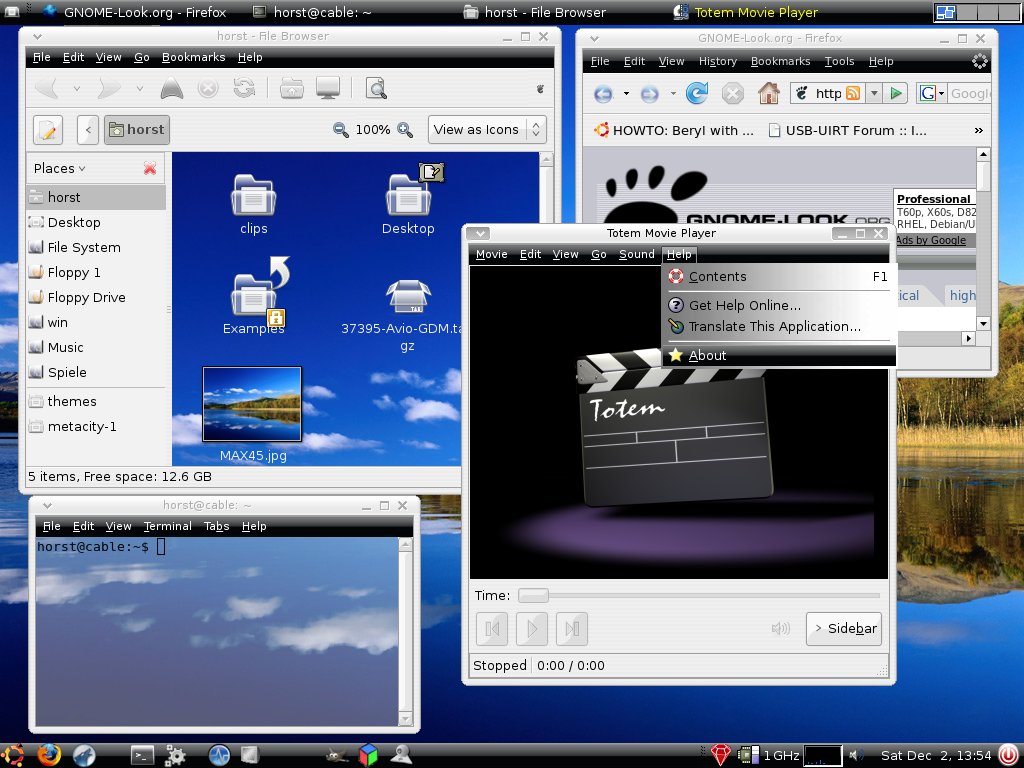Open HOWTO: Beryl with... bookmark
The width and height of the screenshot is (1024, 768).
[674, 131]
